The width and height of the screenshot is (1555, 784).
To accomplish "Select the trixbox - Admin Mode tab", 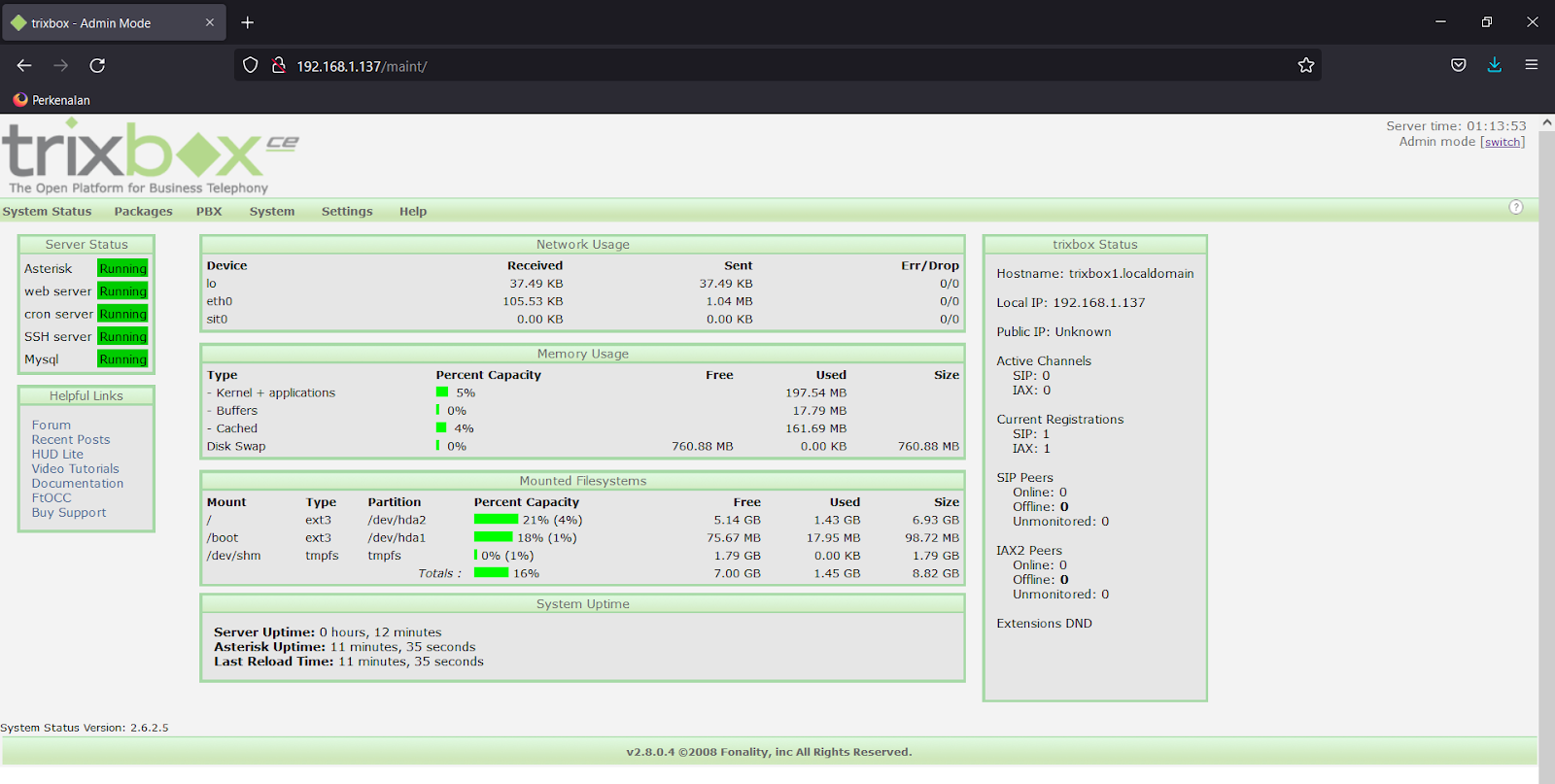I will pos(114,22).
